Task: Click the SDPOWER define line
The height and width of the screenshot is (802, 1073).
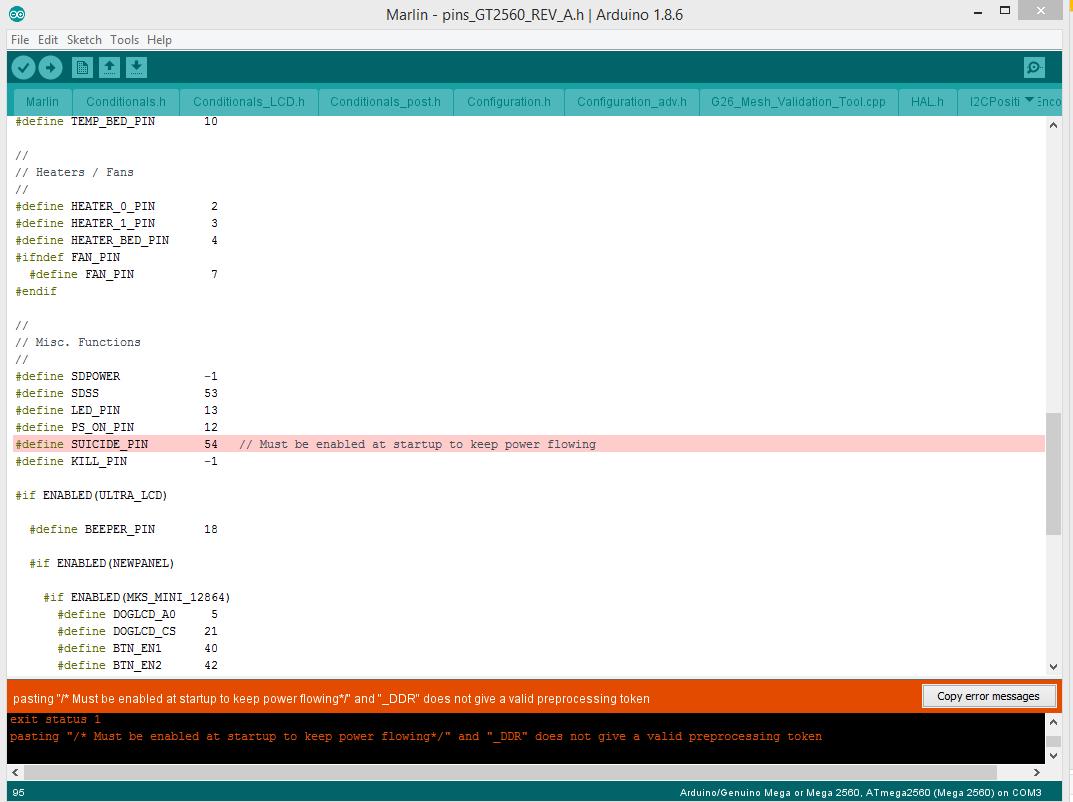Action: click(x=116, y=376)
